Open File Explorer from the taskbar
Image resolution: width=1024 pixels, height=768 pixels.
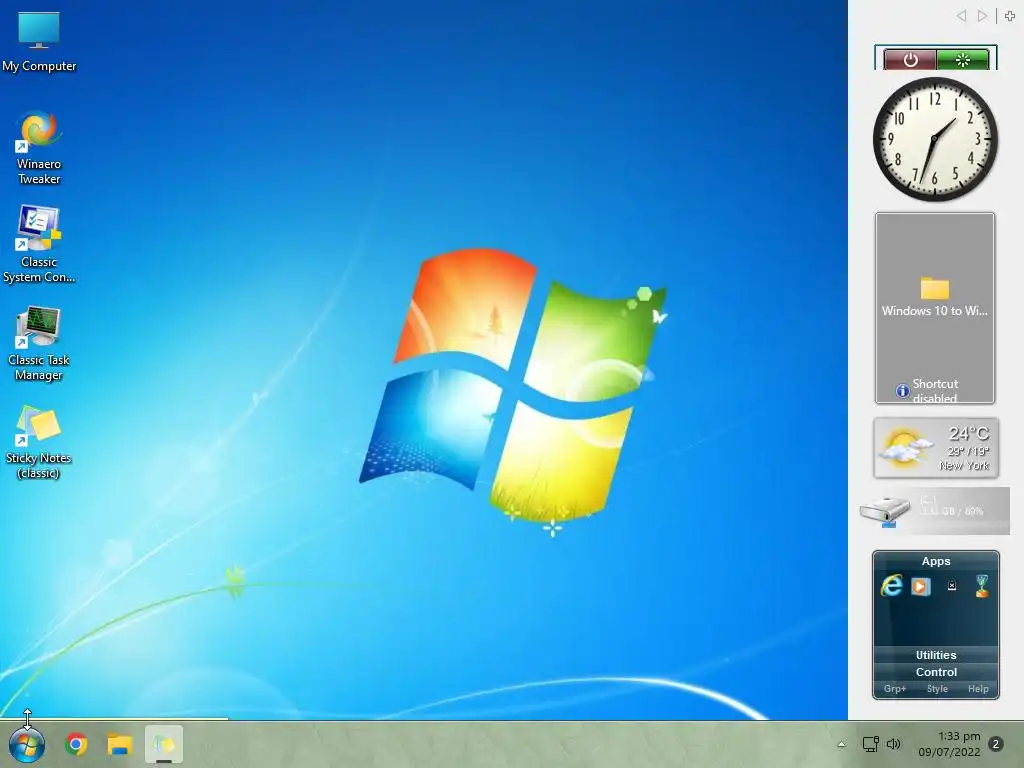(120, 744)
